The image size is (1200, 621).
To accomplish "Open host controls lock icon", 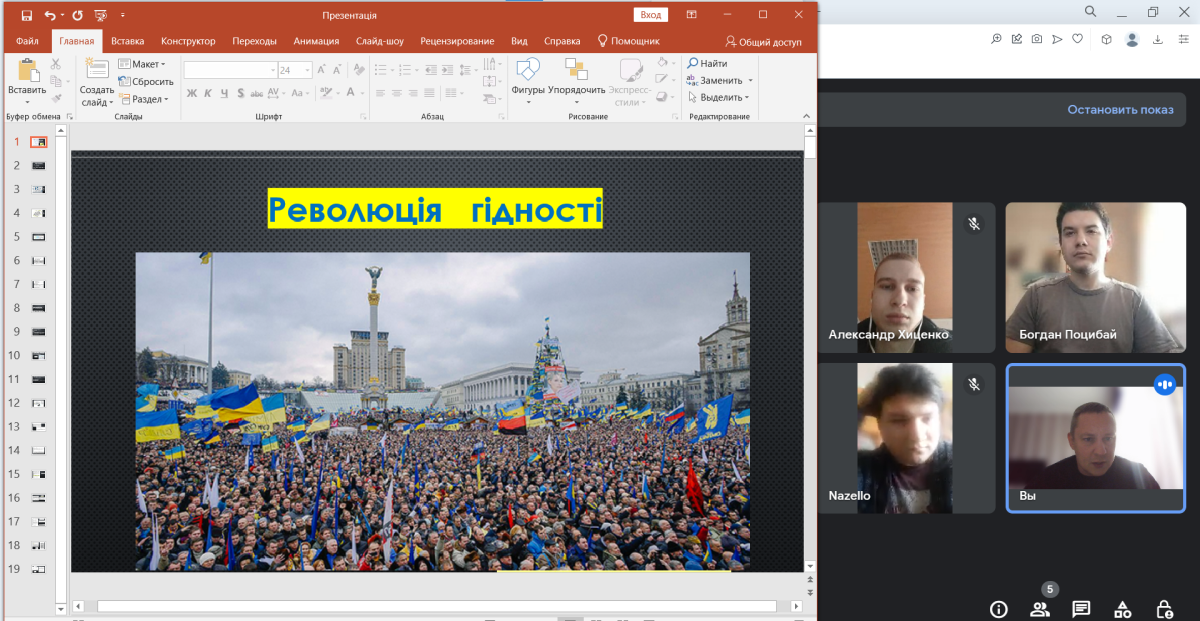I will point(1164,609).
